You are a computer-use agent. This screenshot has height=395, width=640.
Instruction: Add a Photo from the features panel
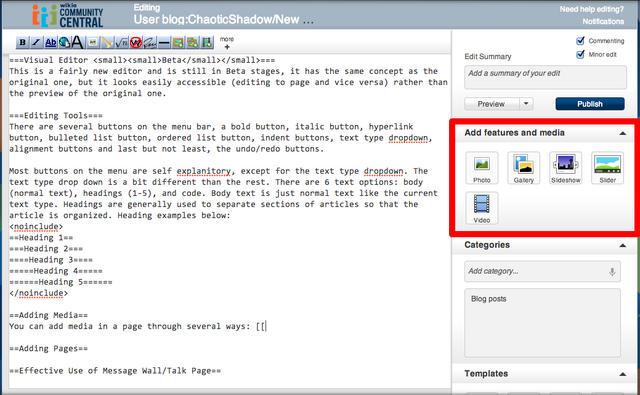pyautogui.click(x=482, y=168)
